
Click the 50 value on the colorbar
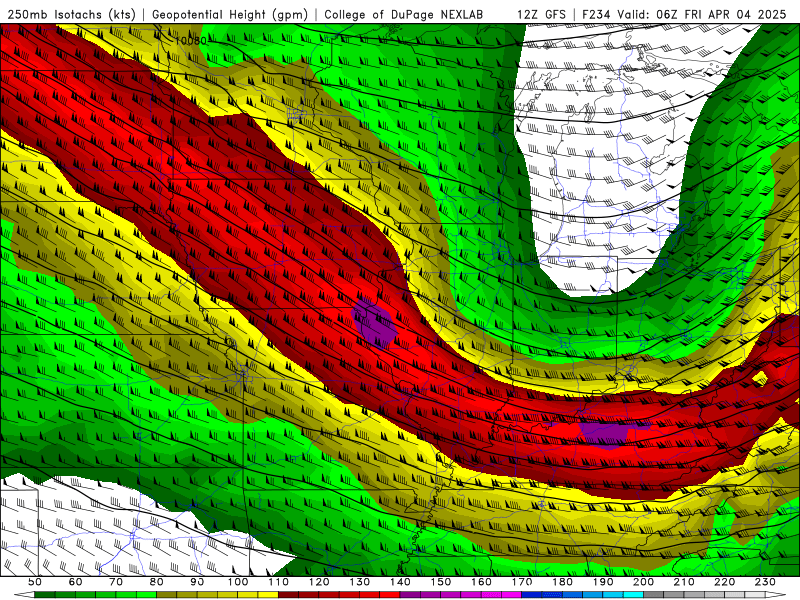(35, 582)
